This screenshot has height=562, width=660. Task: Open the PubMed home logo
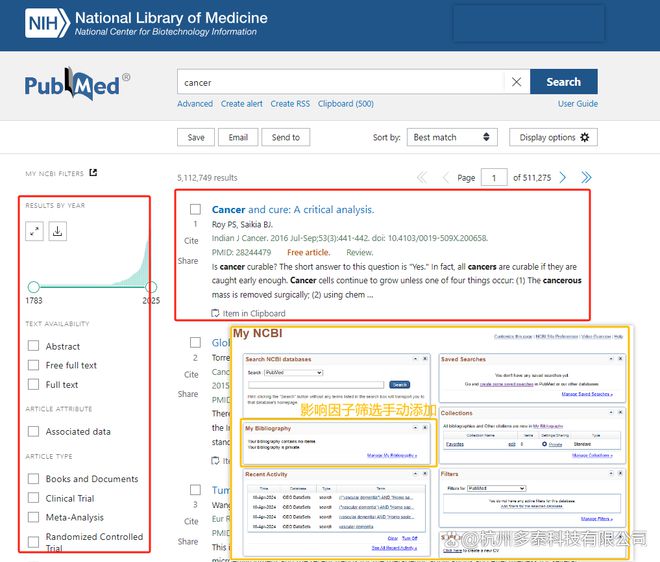(77, 85)
